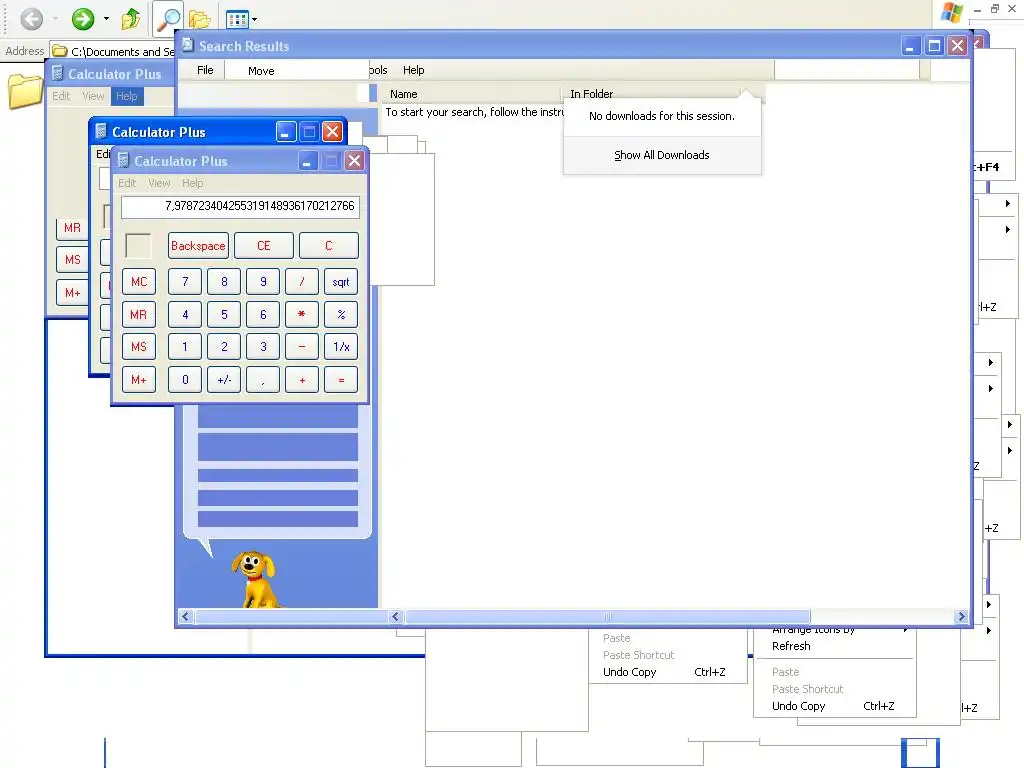The image size is (1024, 768).
Task: Click the Windows flag logo
Action: [x=952, y=12]
